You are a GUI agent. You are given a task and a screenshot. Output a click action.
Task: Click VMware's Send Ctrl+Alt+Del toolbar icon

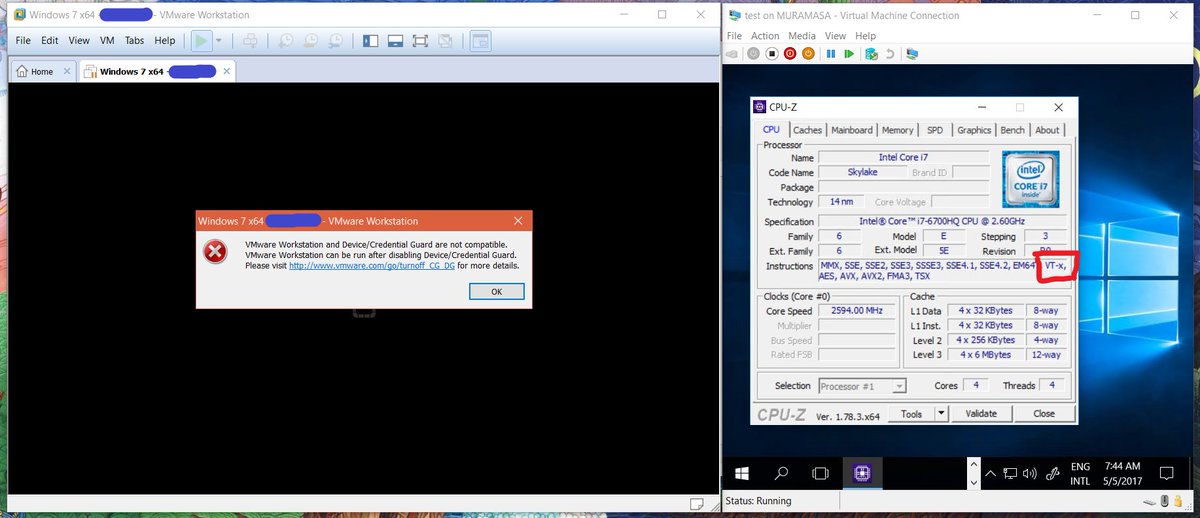(251, 41)
